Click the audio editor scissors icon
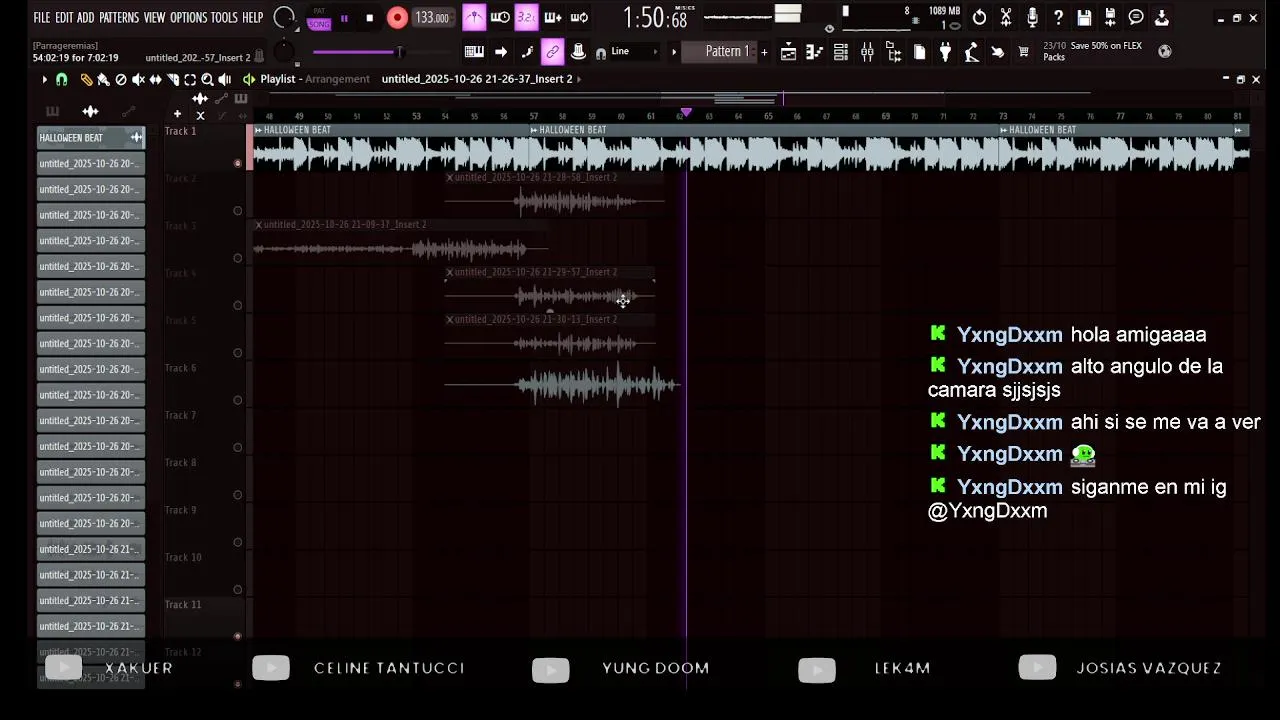Image resolution: width=1280 pixels, height=720 pixels. pyautogui.click(x=1006, y=18)
